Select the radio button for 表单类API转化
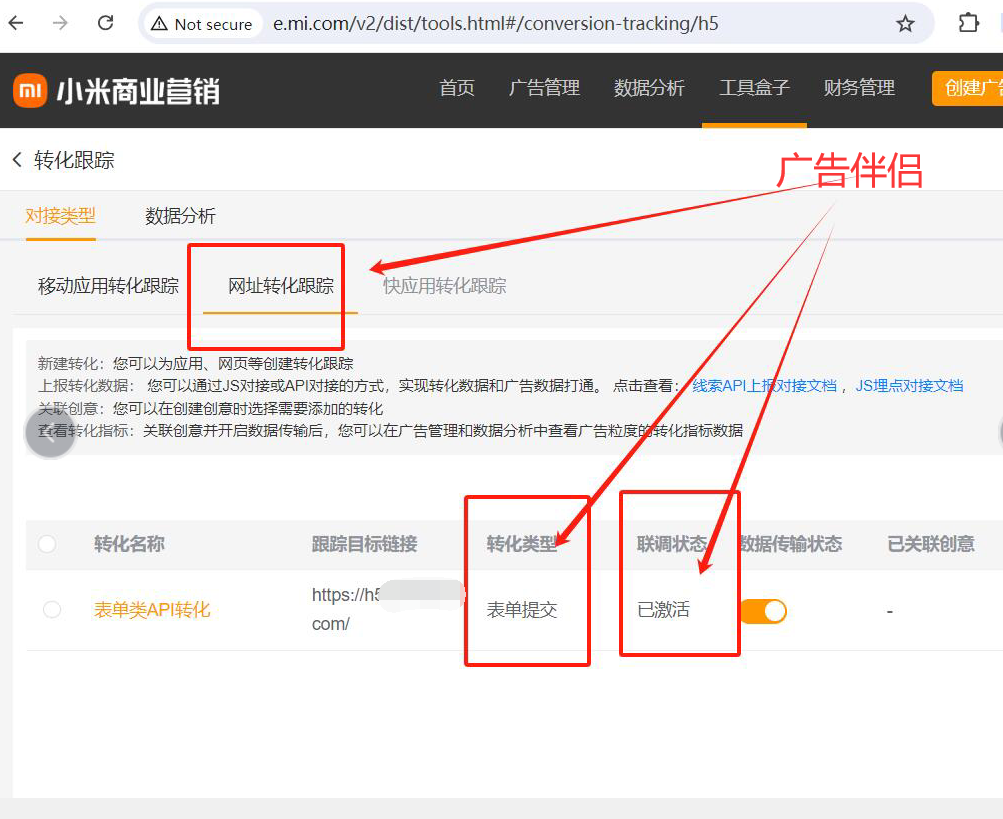 52,609
